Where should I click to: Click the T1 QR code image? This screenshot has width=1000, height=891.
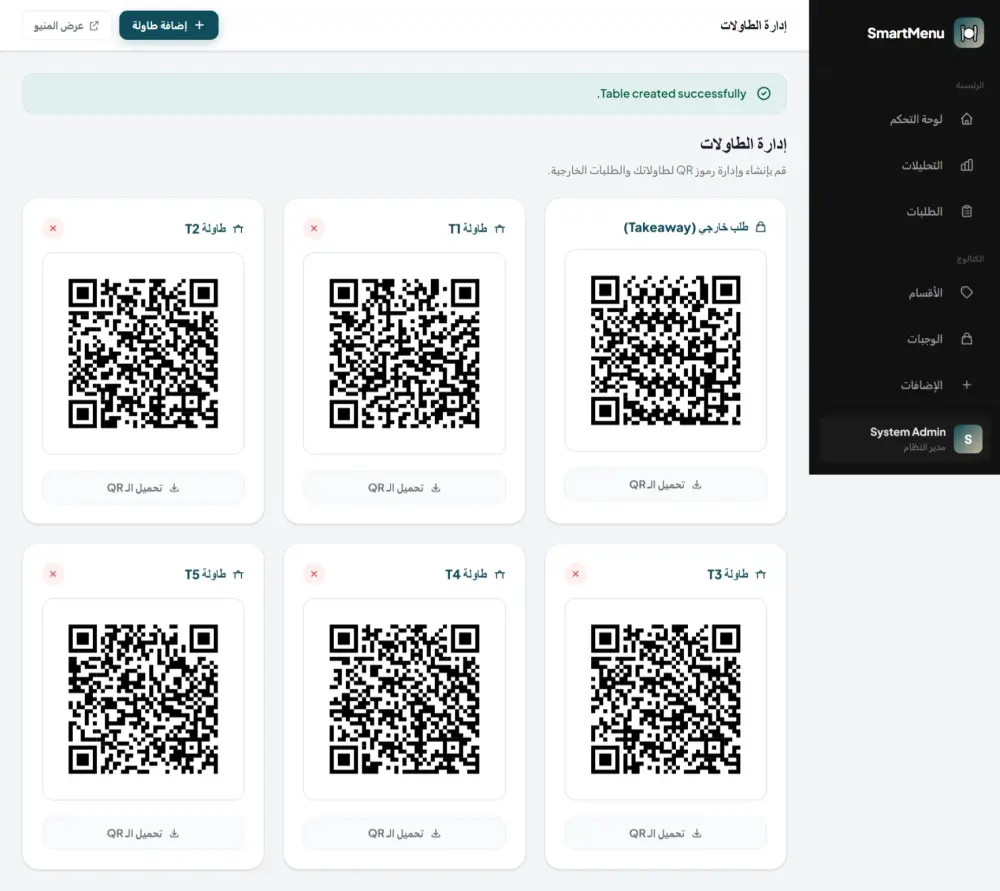tap(404, 353)
